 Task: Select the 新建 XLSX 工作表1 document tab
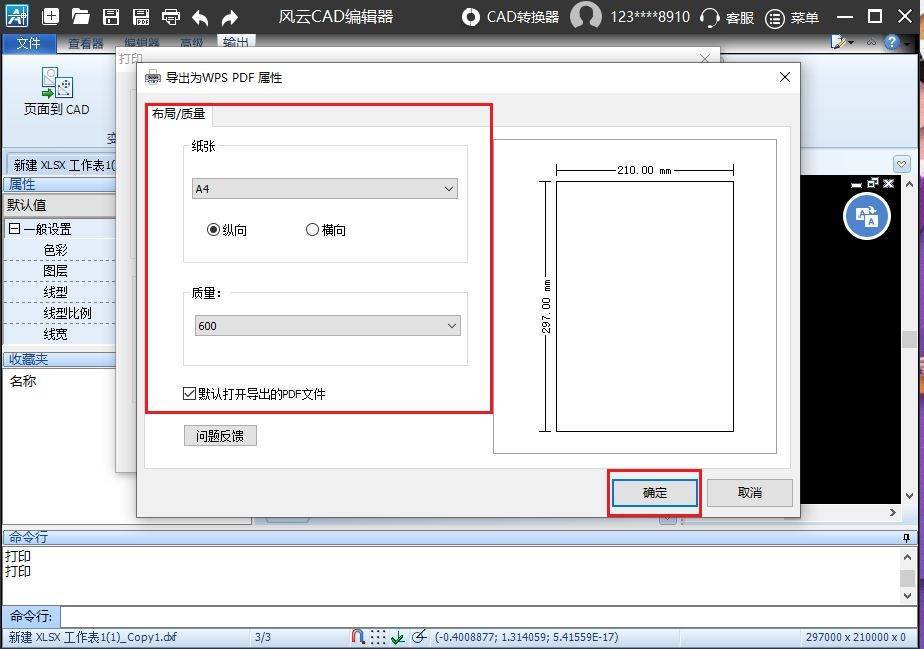tap(62, 165)
